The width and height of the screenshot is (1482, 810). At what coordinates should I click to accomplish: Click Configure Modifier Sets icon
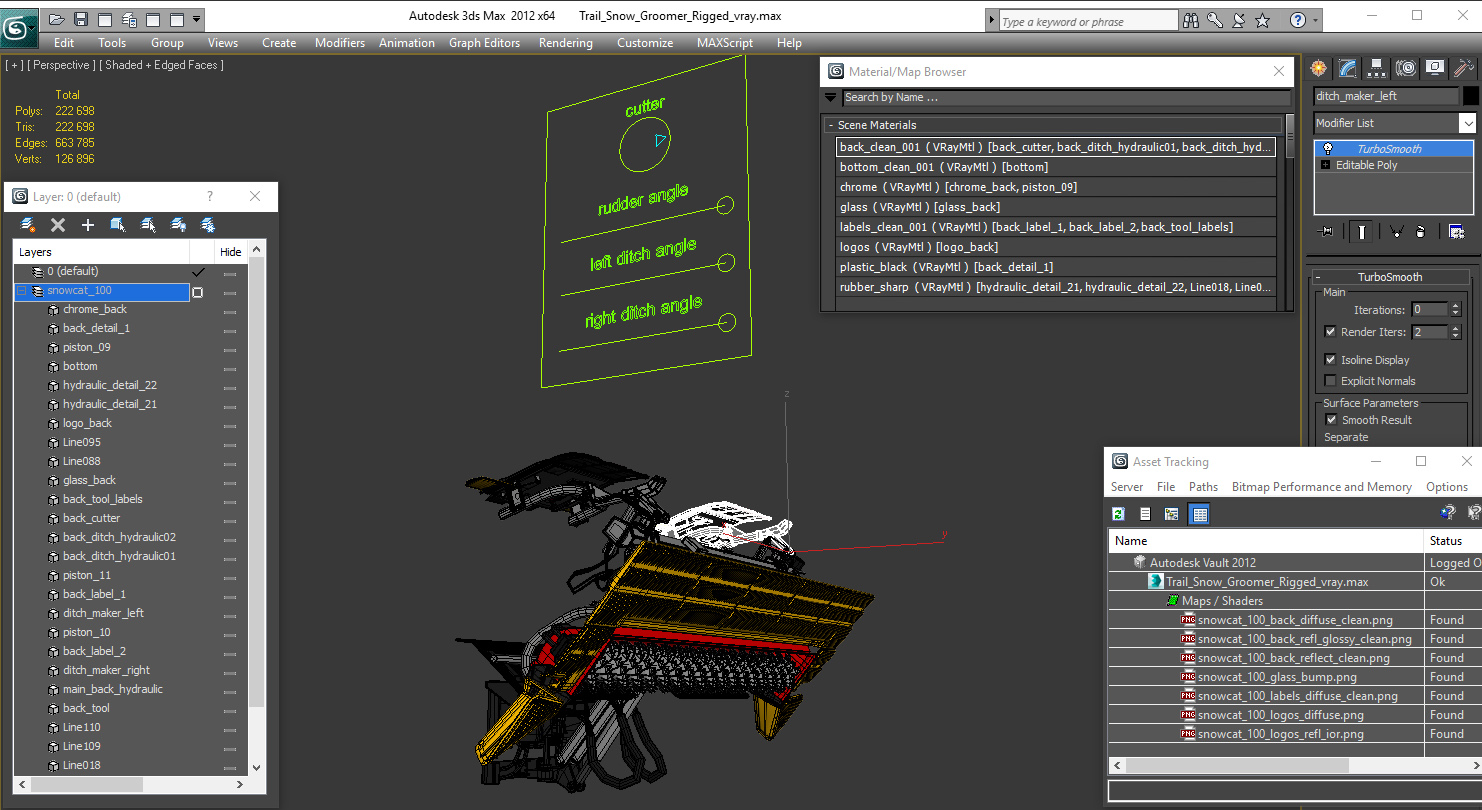pyautogui.click(x=1456, y=232)
